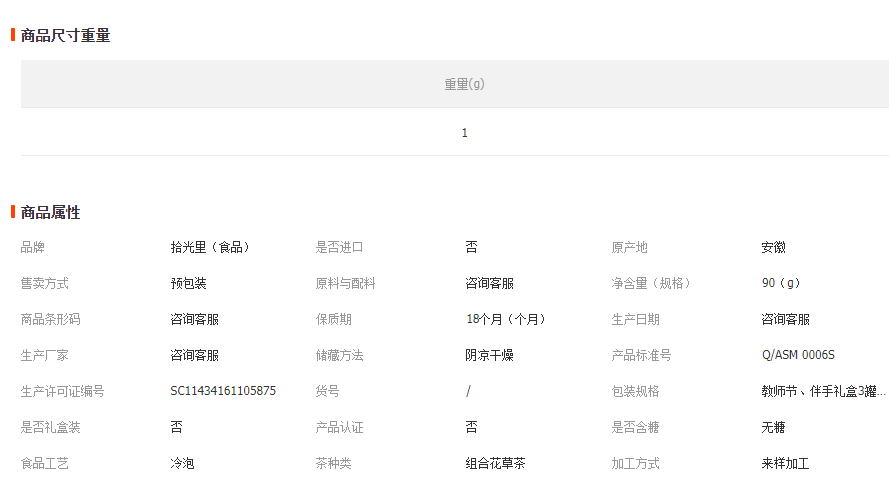This screenshot has width=889, height=494.
Task: Click the 商品属性 section heading
Action: (50, 213)
